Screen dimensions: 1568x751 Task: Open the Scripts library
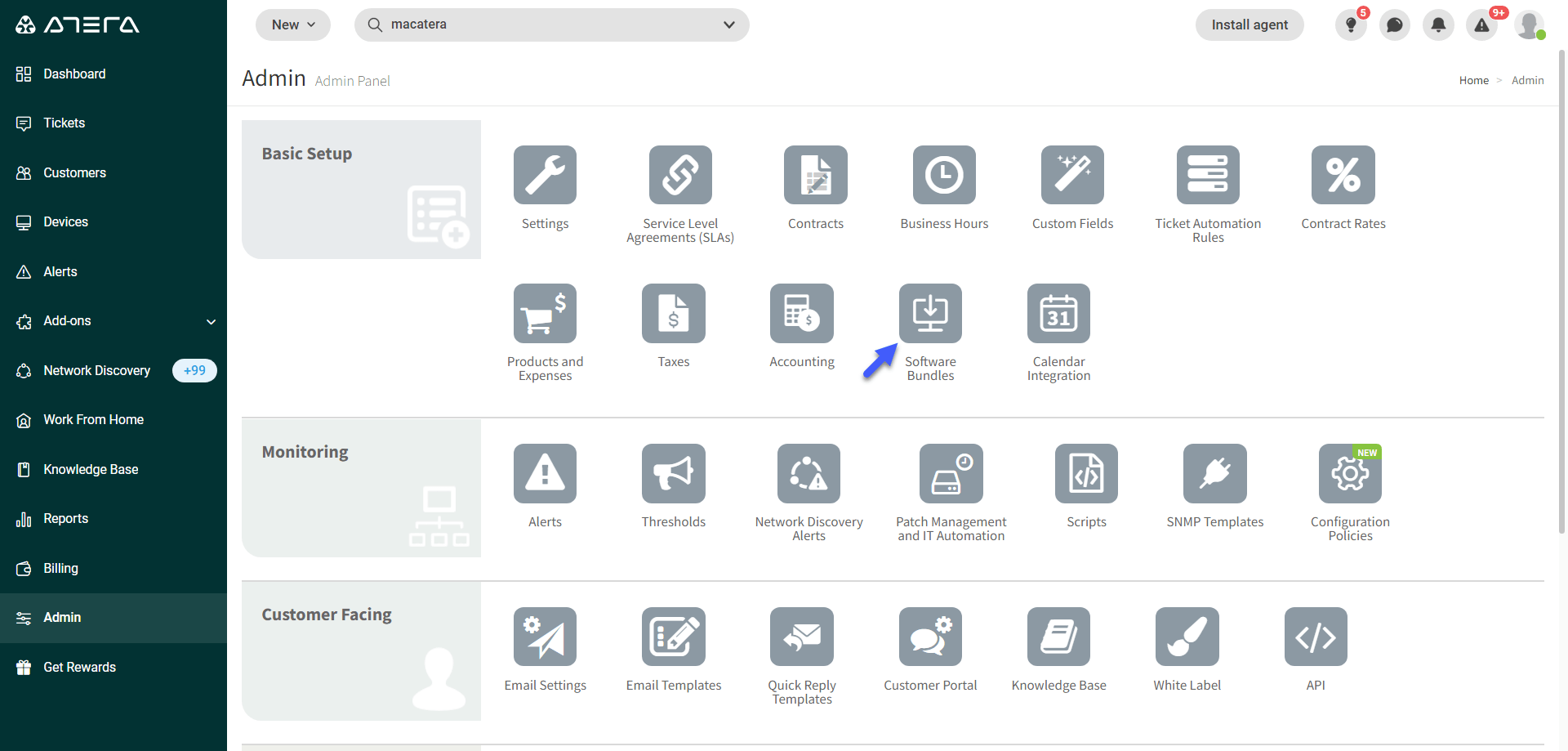click(1086, 473)
